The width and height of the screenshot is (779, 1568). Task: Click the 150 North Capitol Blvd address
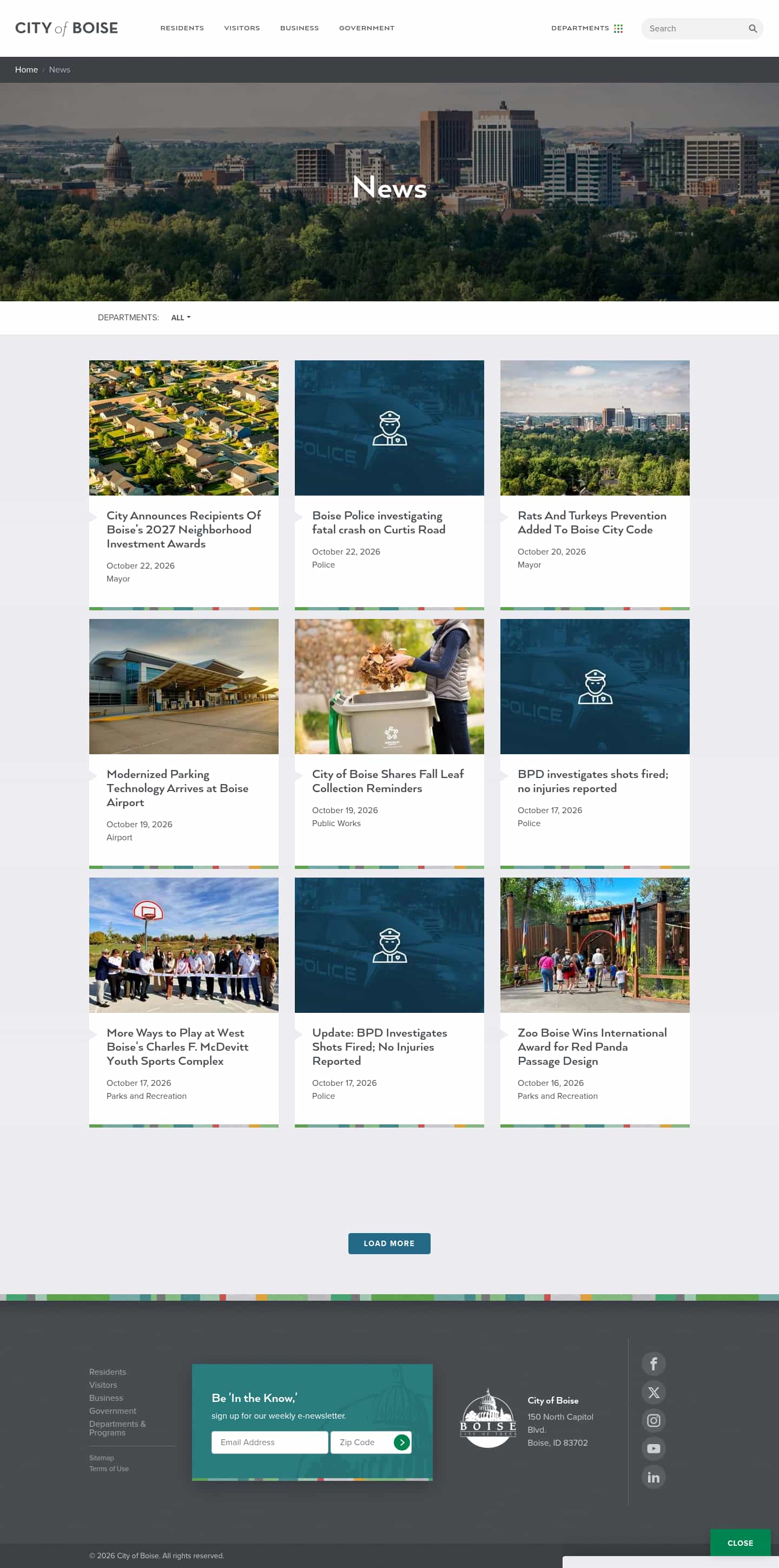click(560, 1423)
